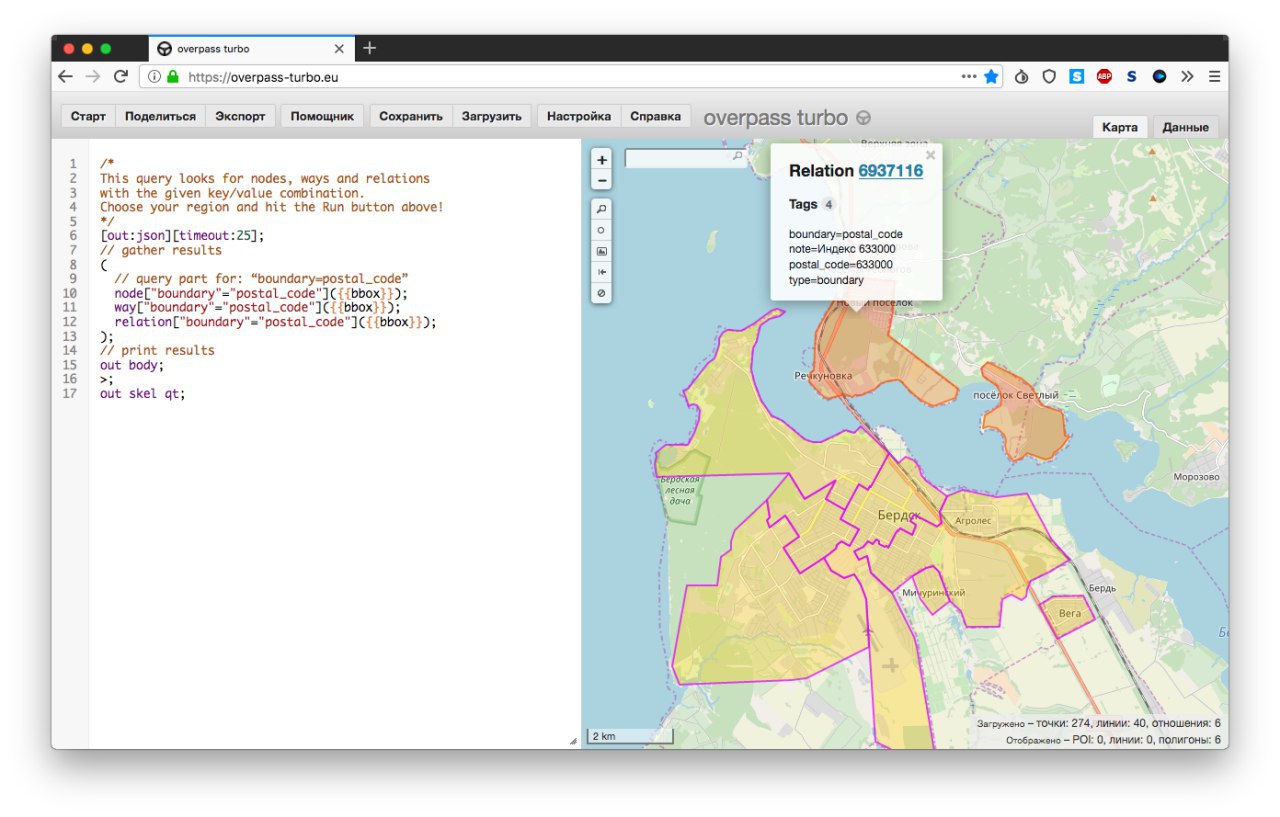Click the Сохранить save button
The image size is (1280, 817).
411,116
